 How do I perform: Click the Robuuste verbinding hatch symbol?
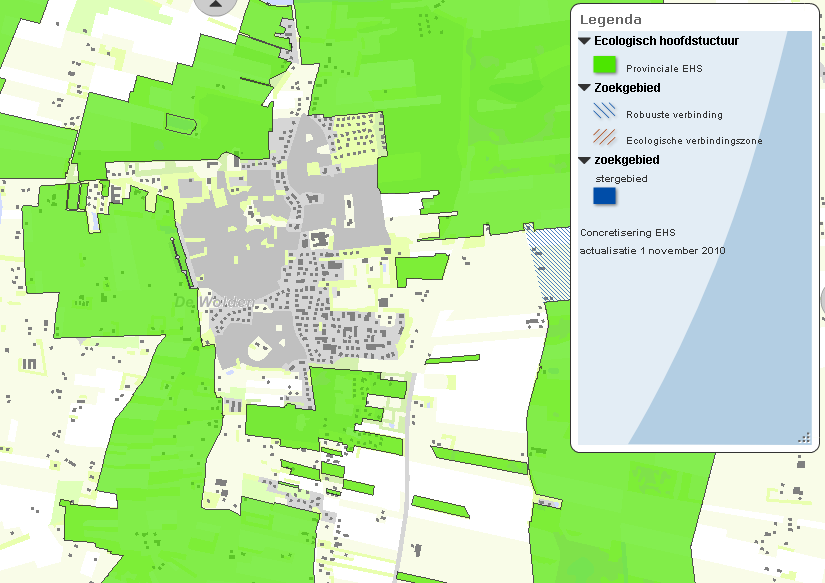(x=605, y=110)
